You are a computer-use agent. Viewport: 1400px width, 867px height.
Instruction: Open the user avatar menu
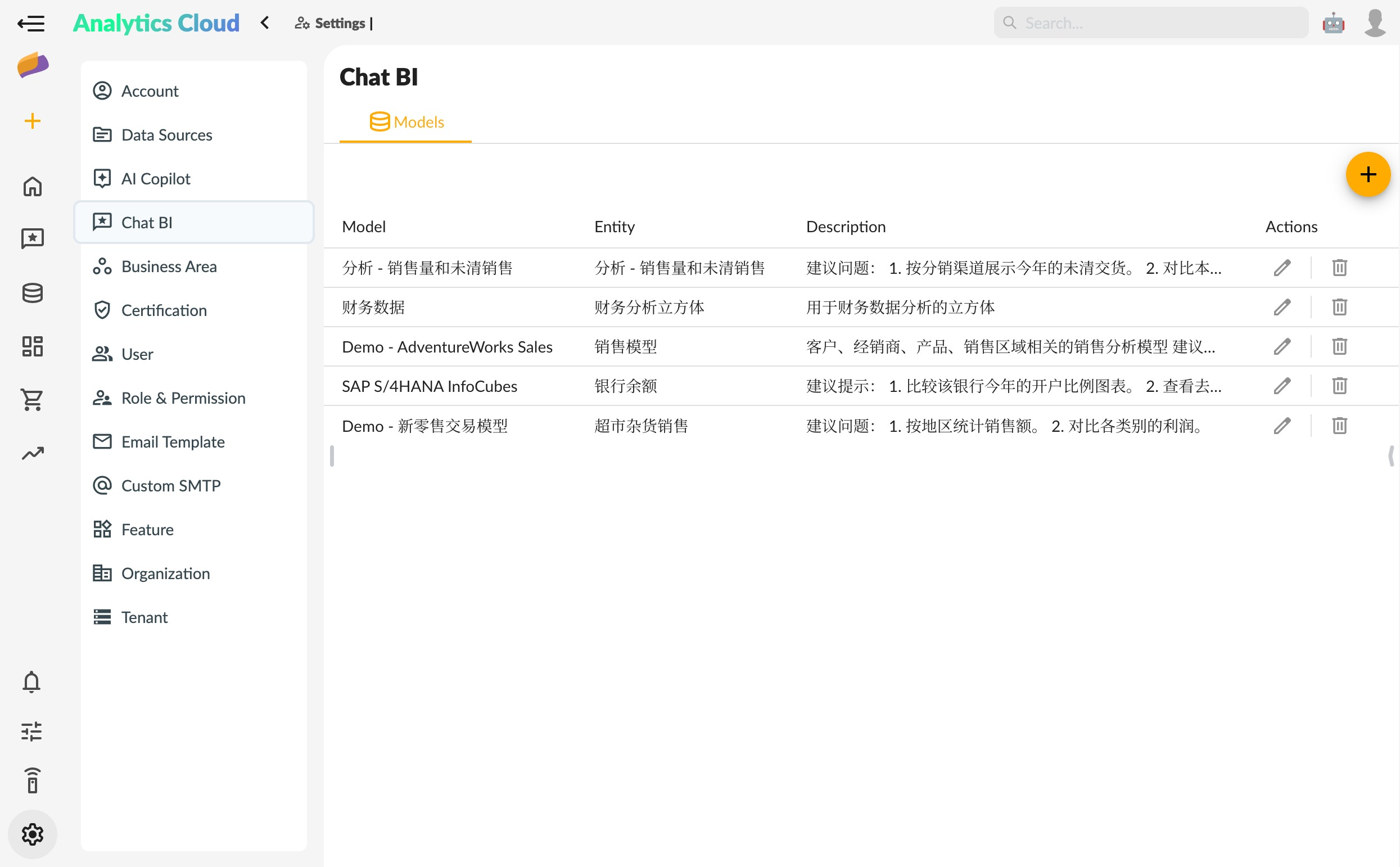1374,24
